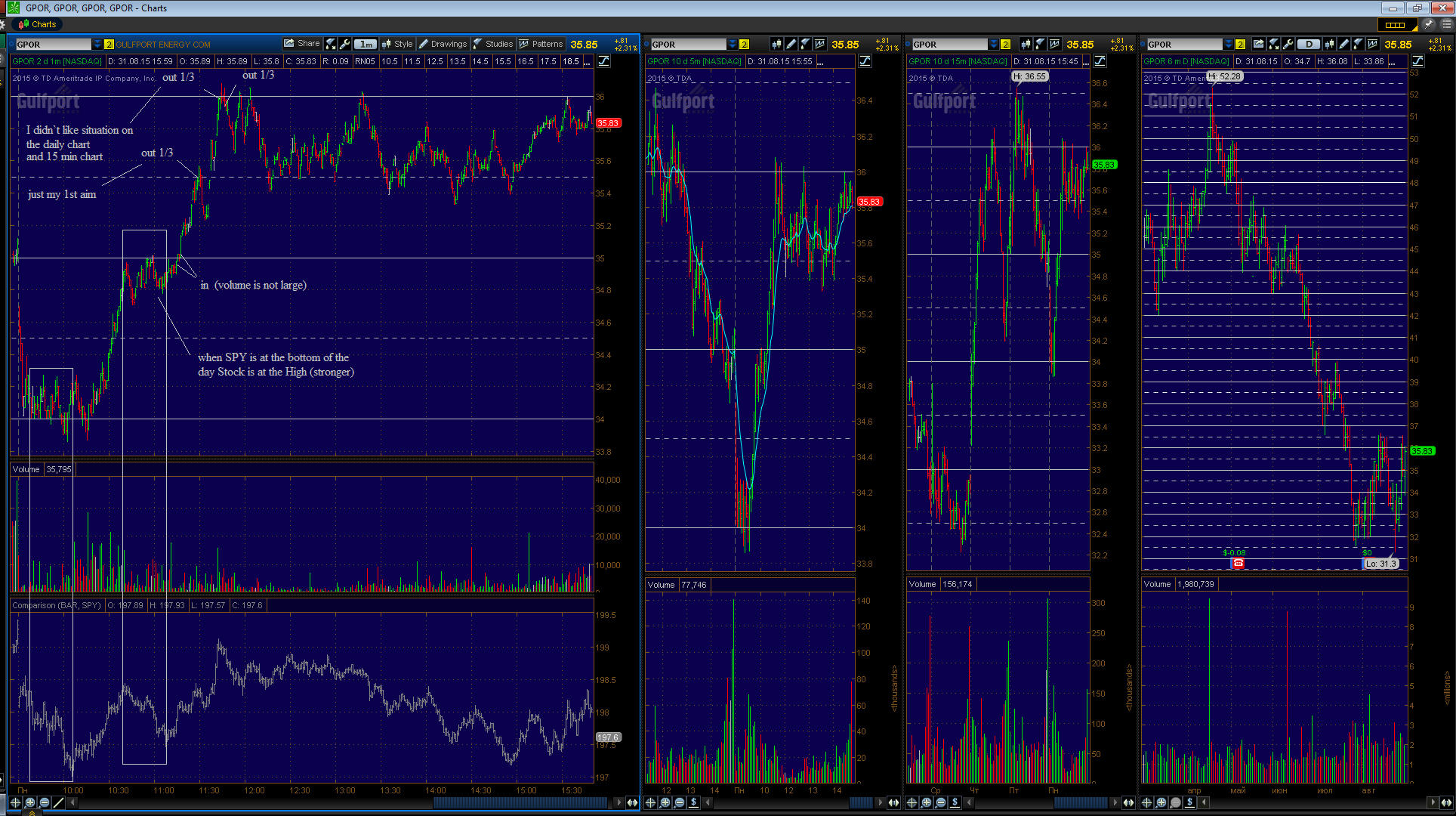1456x816 pixels.
Task: Click the wrench settings icon on daily chart
Action: [1288, 44]
